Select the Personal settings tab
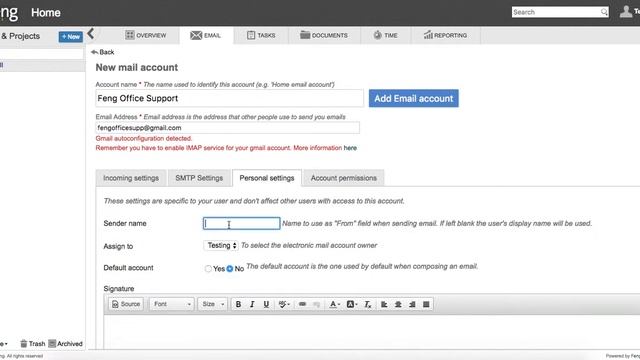 [x=267, y=178]
